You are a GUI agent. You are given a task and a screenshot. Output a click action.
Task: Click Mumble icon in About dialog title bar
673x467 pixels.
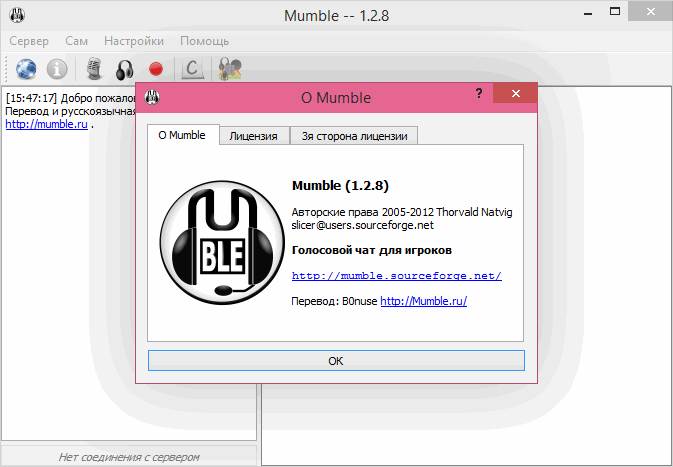(152, 97)
